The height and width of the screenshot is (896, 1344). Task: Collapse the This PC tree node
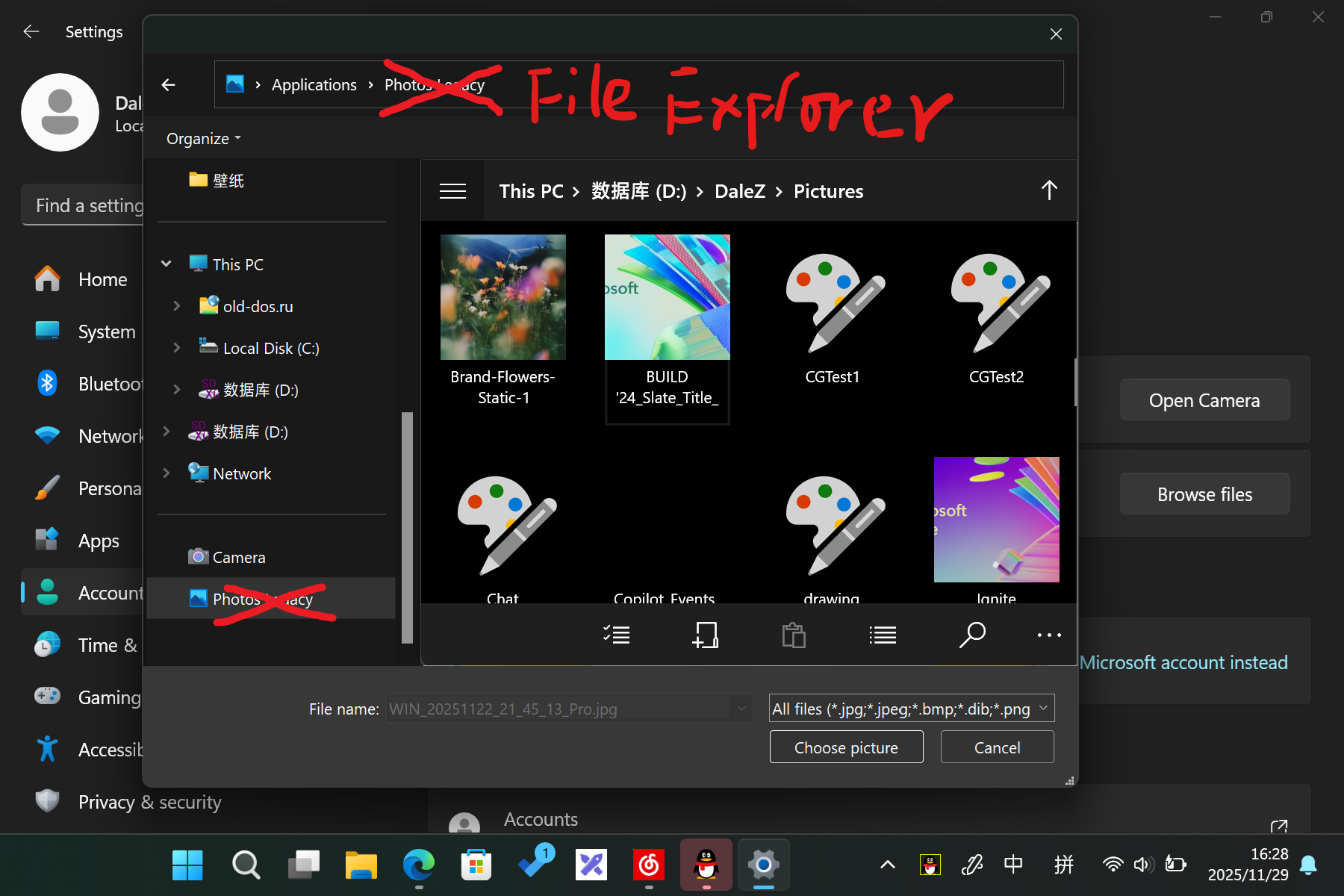tap(167, 264)
